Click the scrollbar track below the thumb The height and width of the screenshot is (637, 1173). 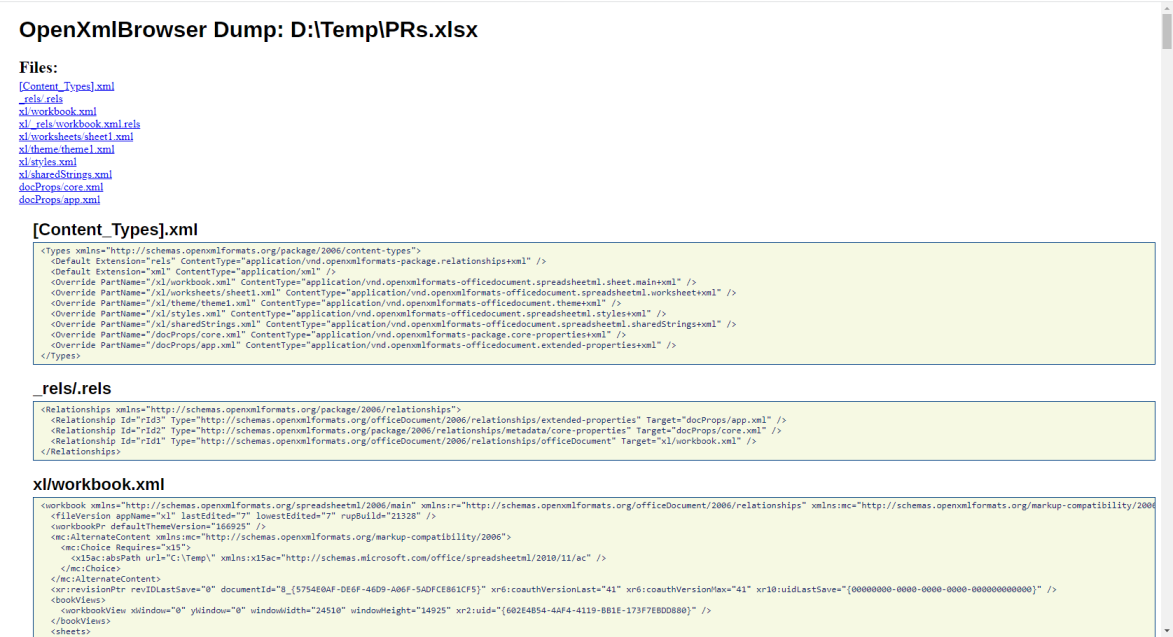click(1165, 300)
